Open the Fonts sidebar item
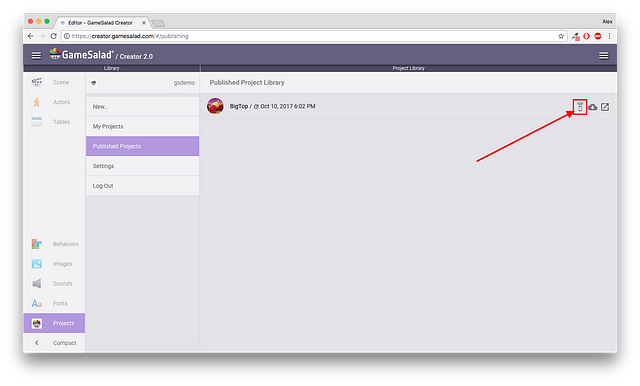The image size is (640, 386). click(54, 303)
